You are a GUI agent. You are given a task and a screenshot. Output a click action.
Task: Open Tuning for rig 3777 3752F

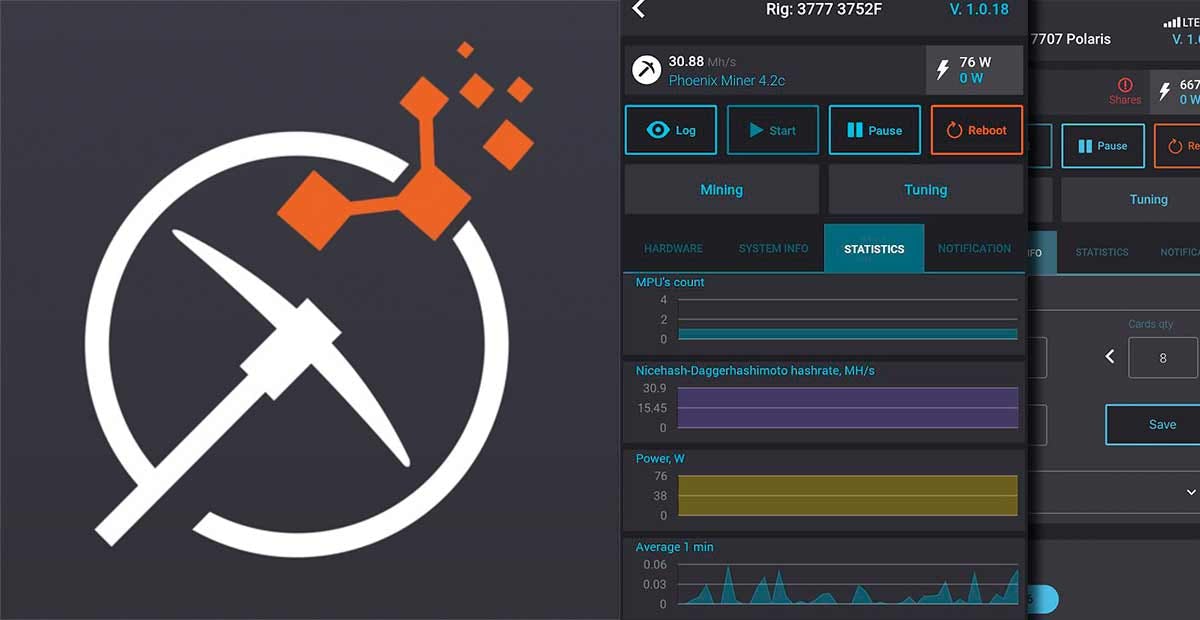(926, 189)
